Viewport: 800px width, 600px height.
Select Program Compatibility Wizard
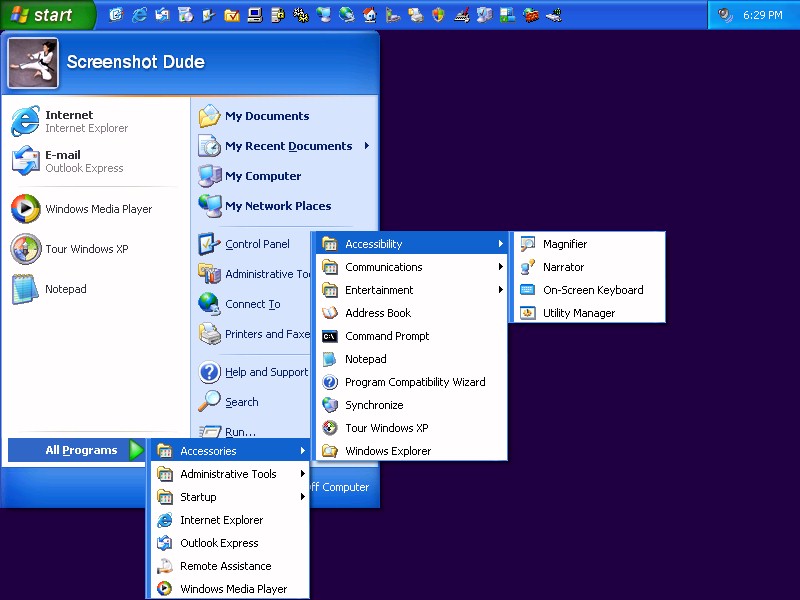414,382
